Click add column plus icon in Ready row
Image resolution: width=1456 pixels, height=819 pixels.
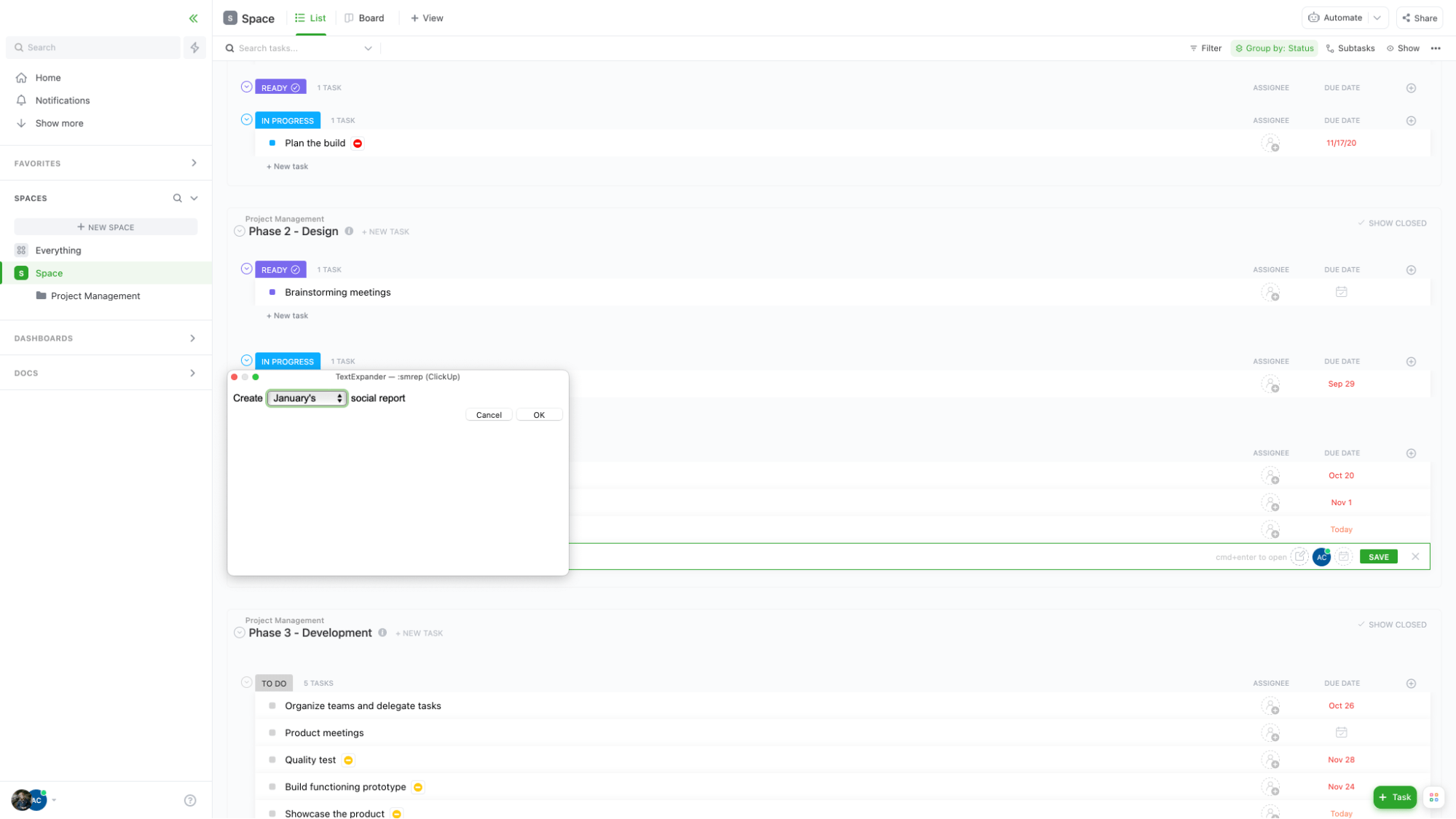1411,88
